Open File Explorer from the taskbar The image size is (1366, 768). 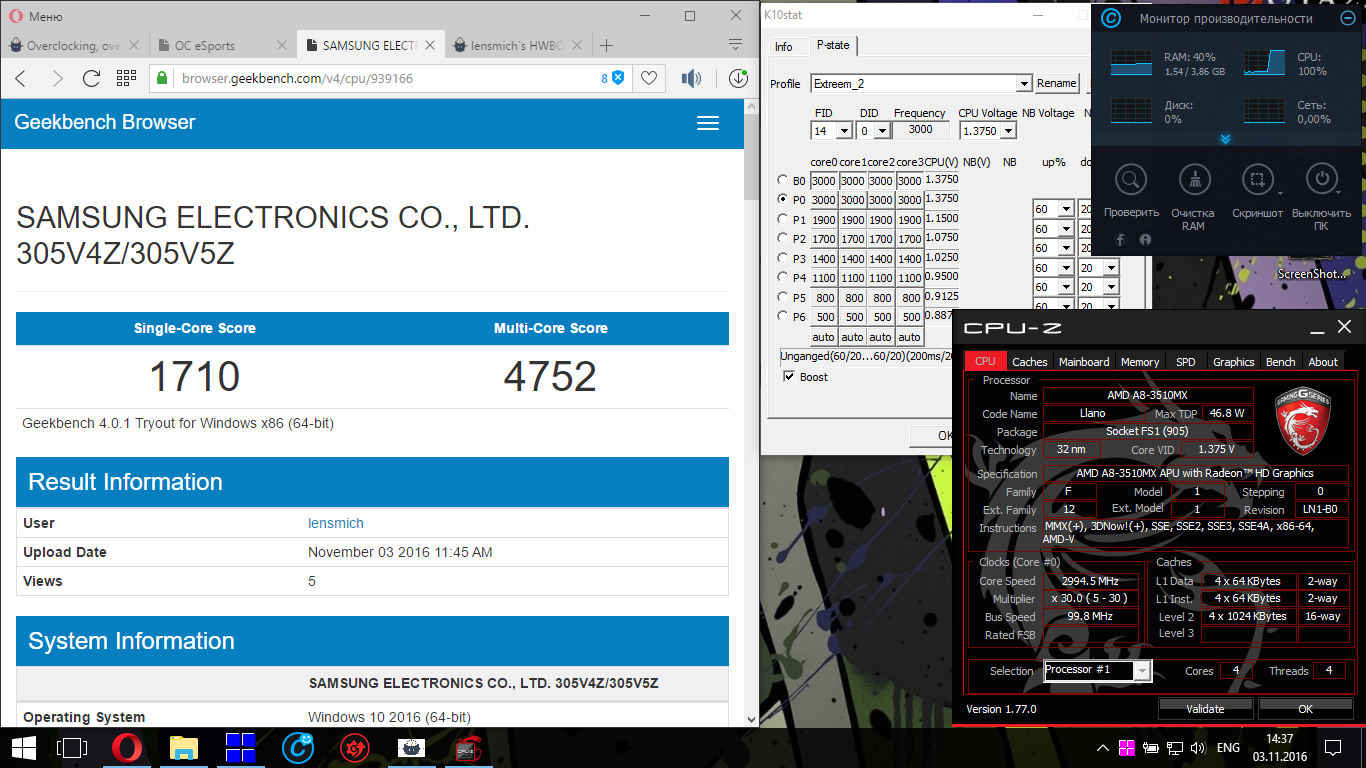point(184,748)
